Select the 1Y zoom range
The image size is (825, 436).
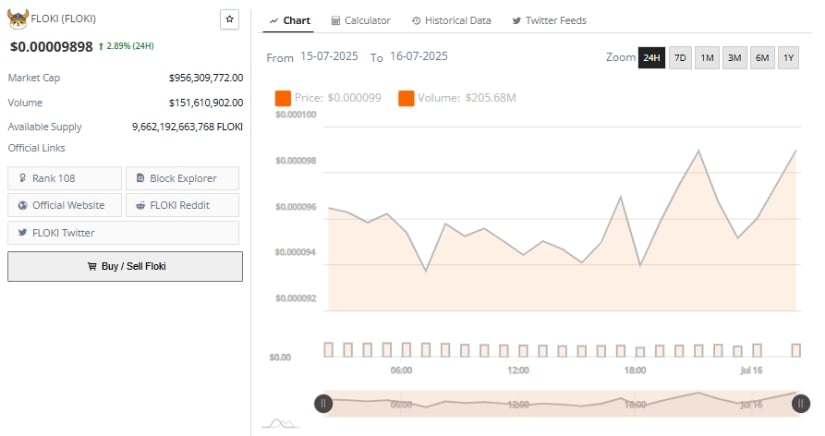coord(788,58)
